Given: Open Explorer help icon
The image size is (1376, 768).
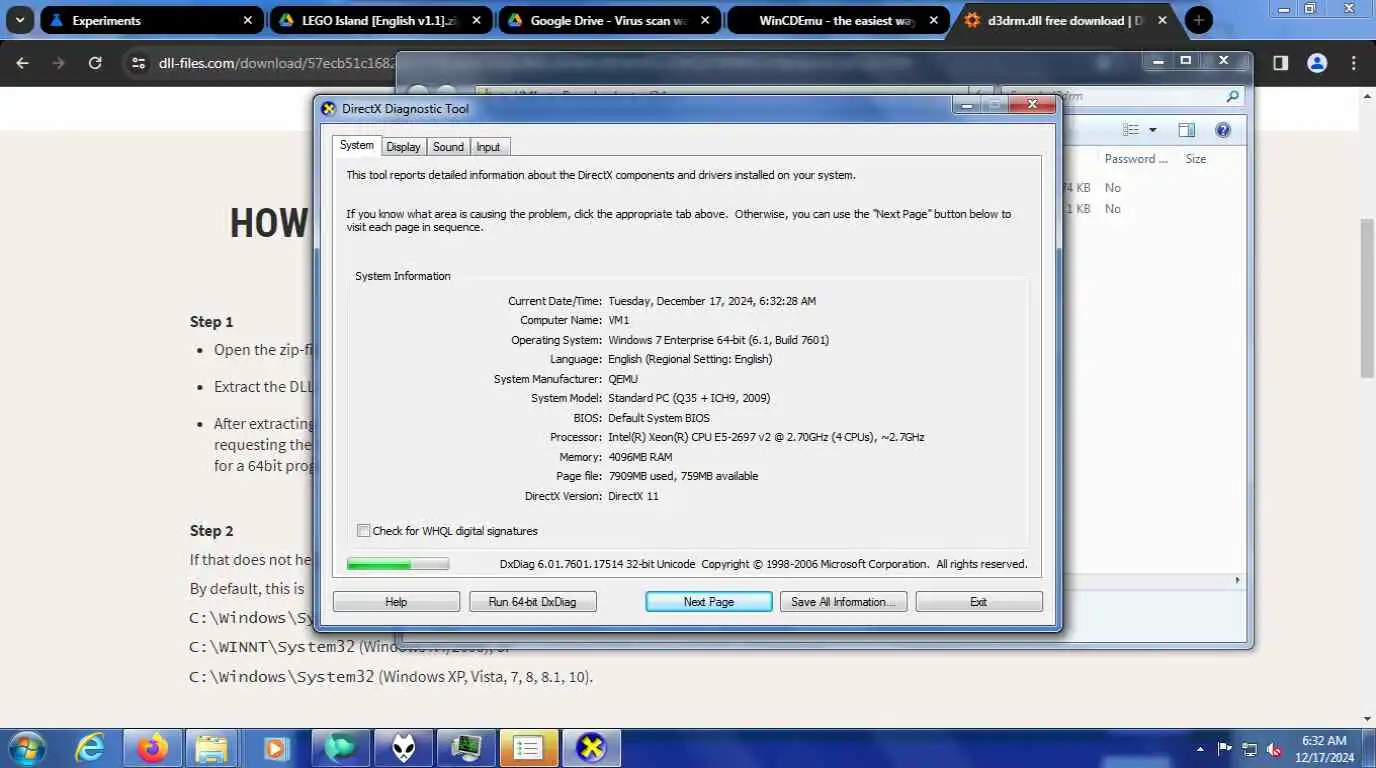Looking at the screenshot, I should click(x=1222, y=130).
